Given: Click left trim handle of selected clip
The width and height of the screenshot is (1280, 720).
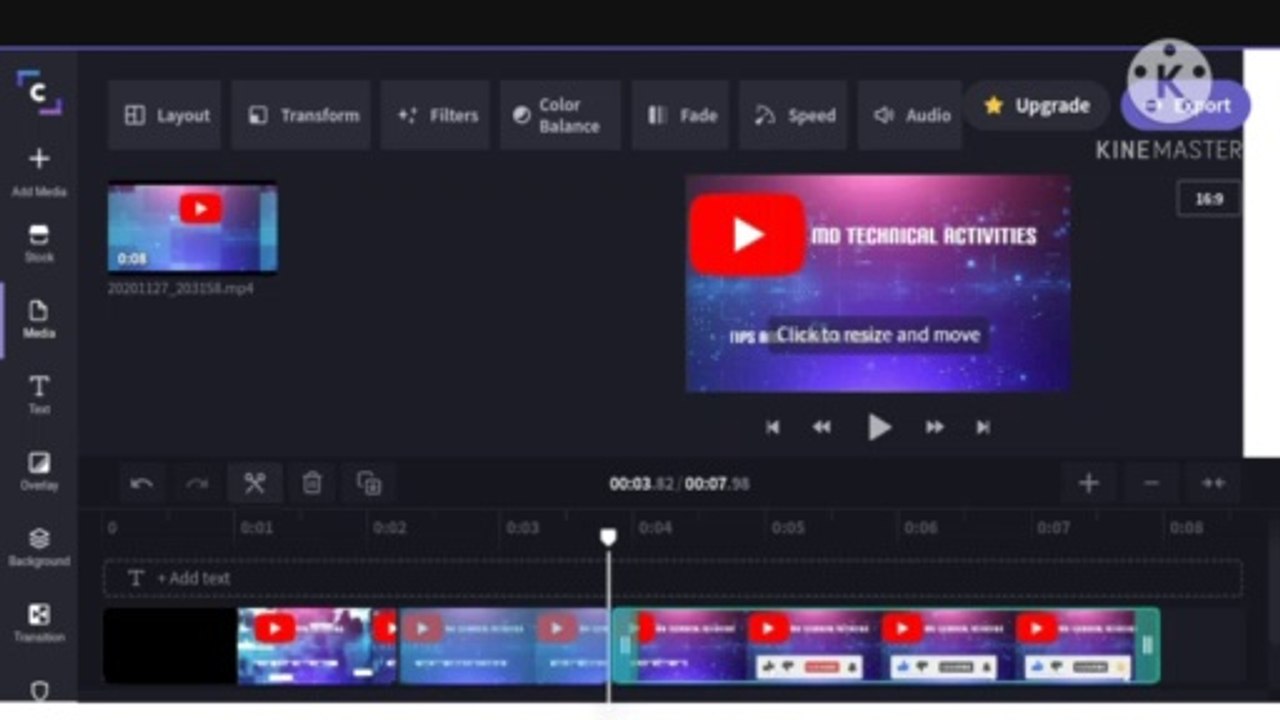Looking at the screenshot, I should [624, 646].
